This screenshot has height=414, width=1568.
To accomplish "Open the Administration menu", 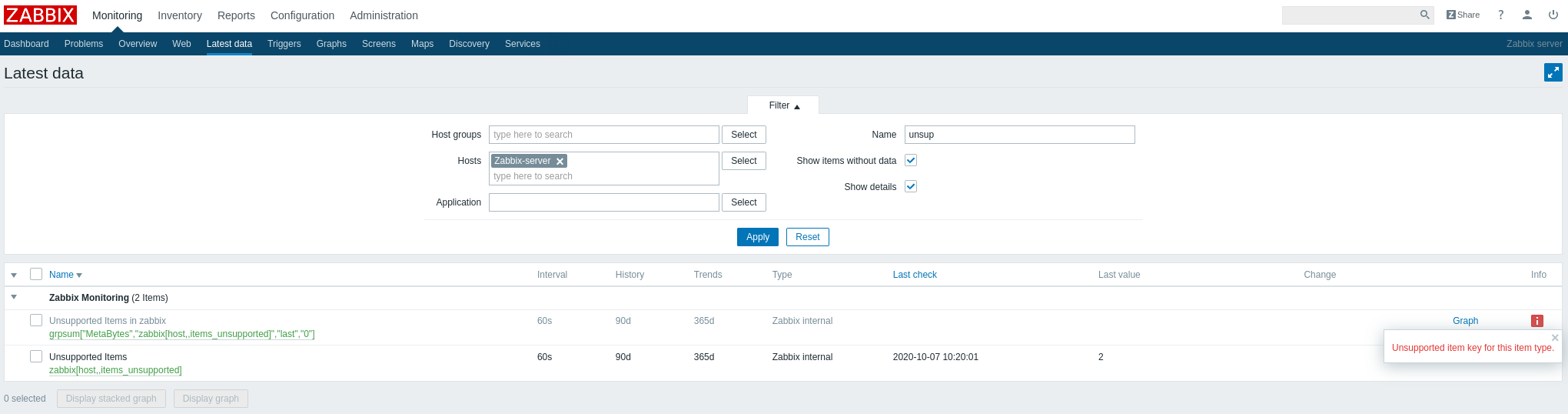I will pos(384,15).
